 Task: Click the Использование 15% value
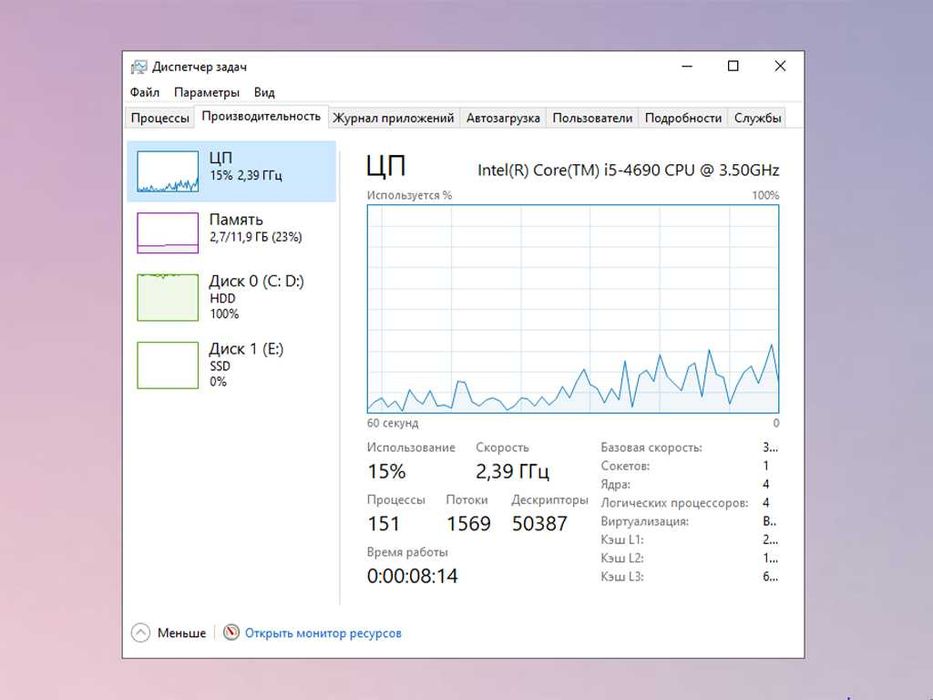[x=387, y=471]
